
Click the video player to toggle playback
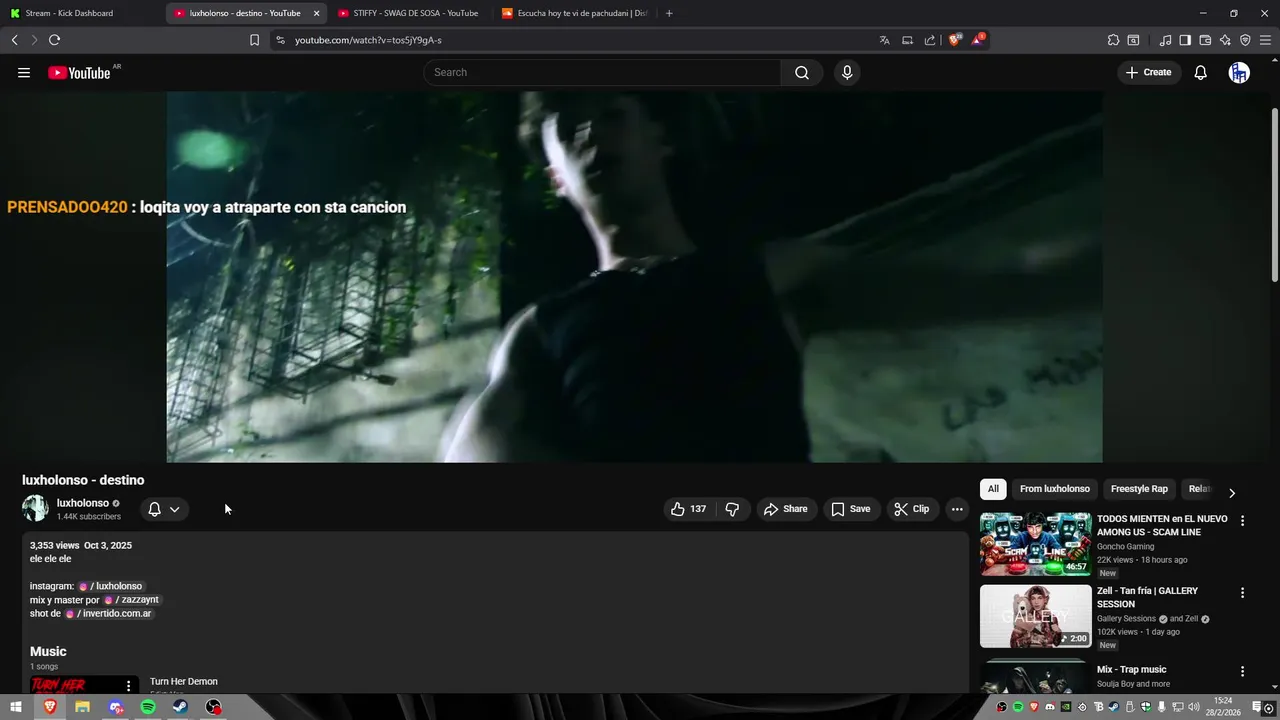tap(634, 277)
